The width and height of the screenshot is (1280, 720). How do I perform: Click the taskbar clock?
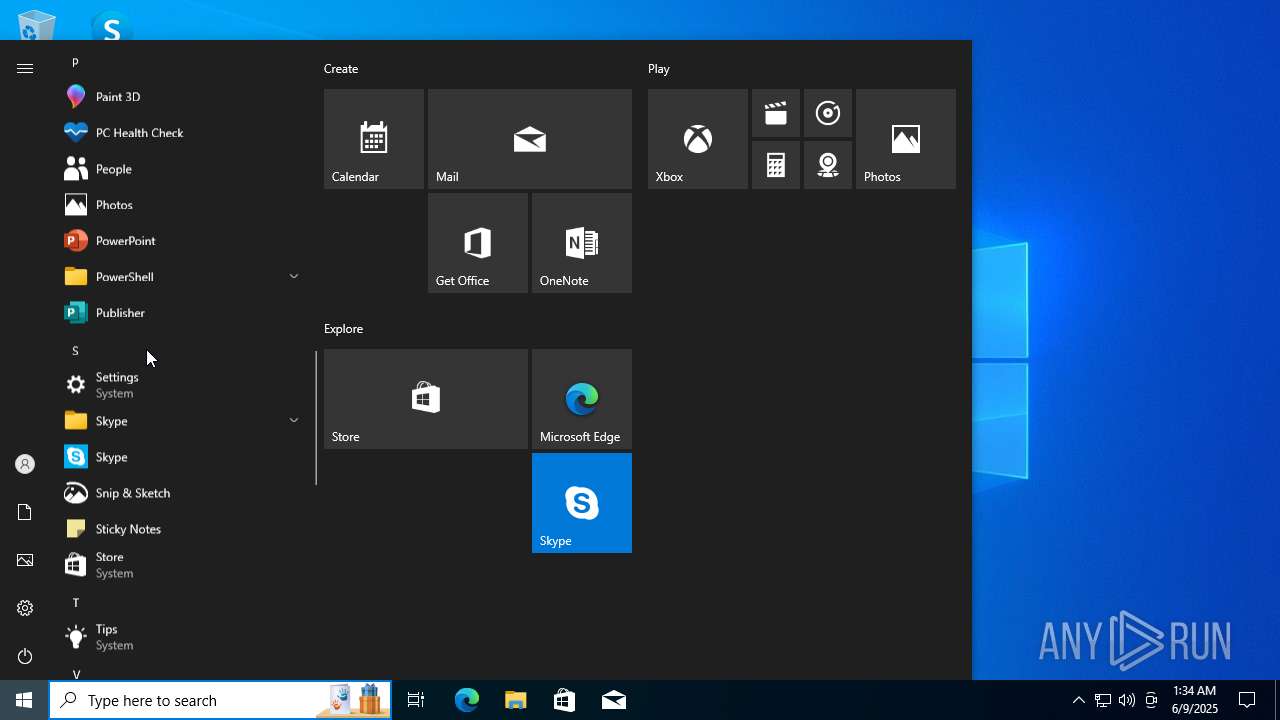pyautogui.click(x=1195, y=700)
